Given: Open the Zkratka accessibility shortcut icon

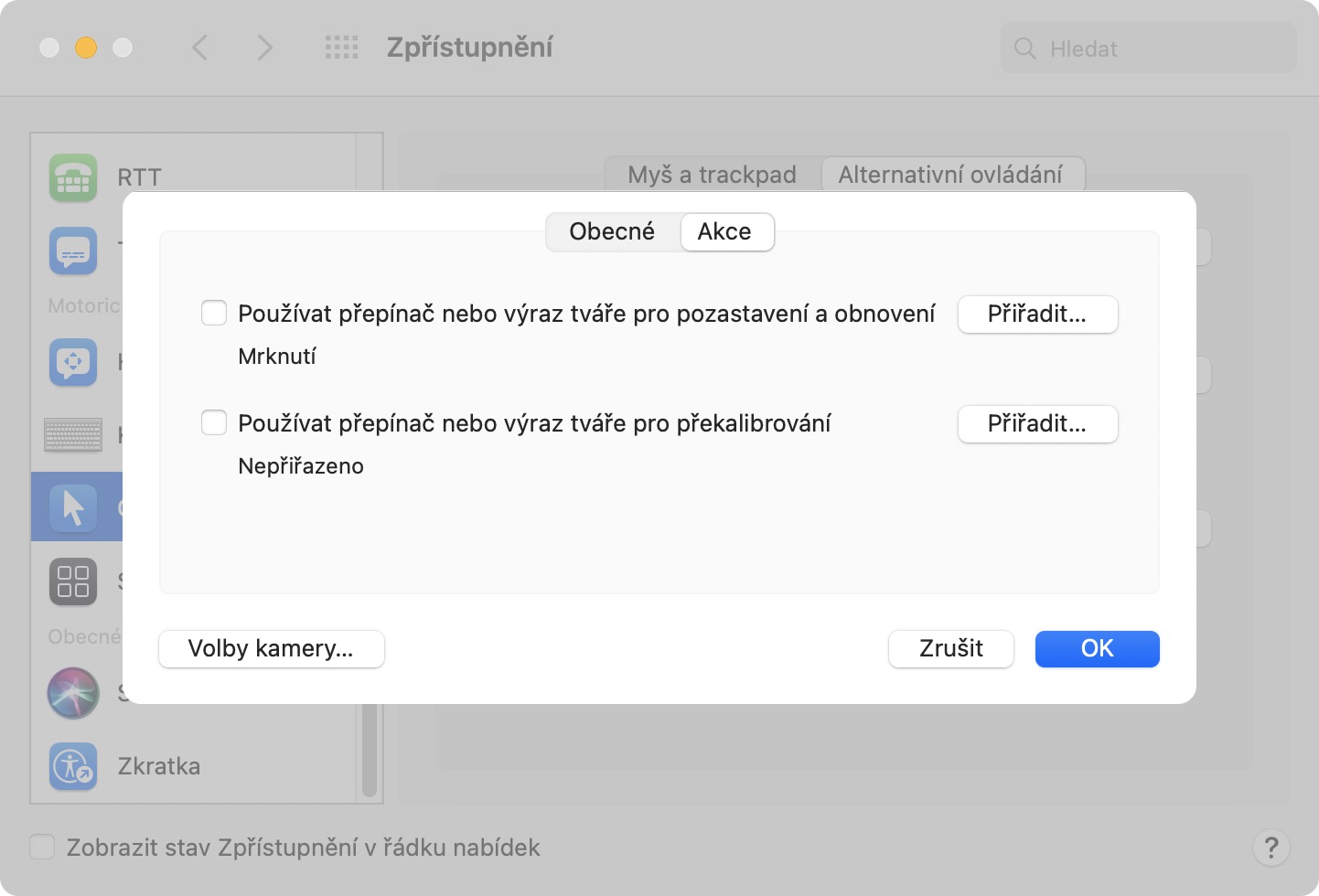Looking at the screenshot, I should (73, 766).
